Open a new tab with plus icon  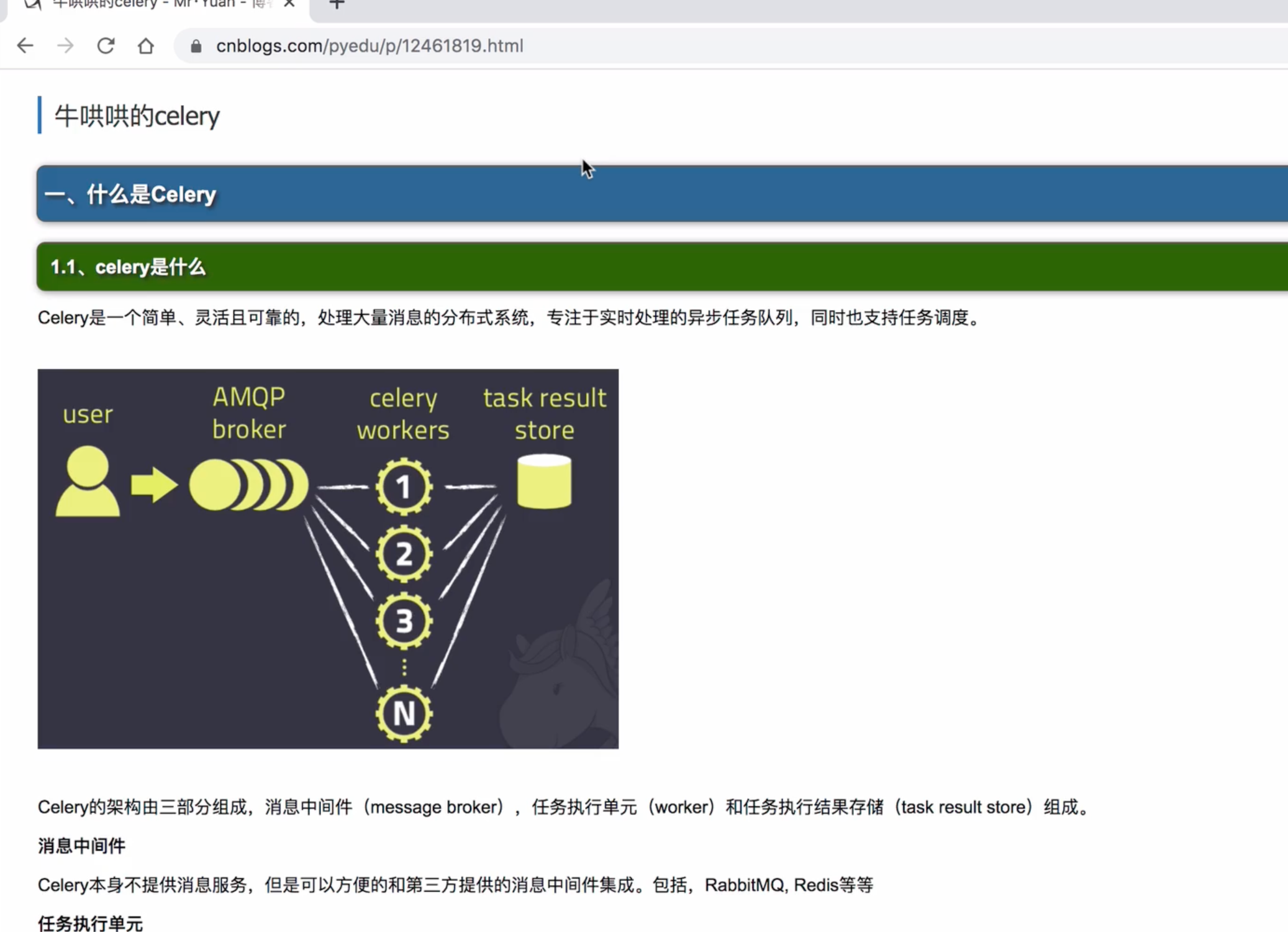coord(337,5)
